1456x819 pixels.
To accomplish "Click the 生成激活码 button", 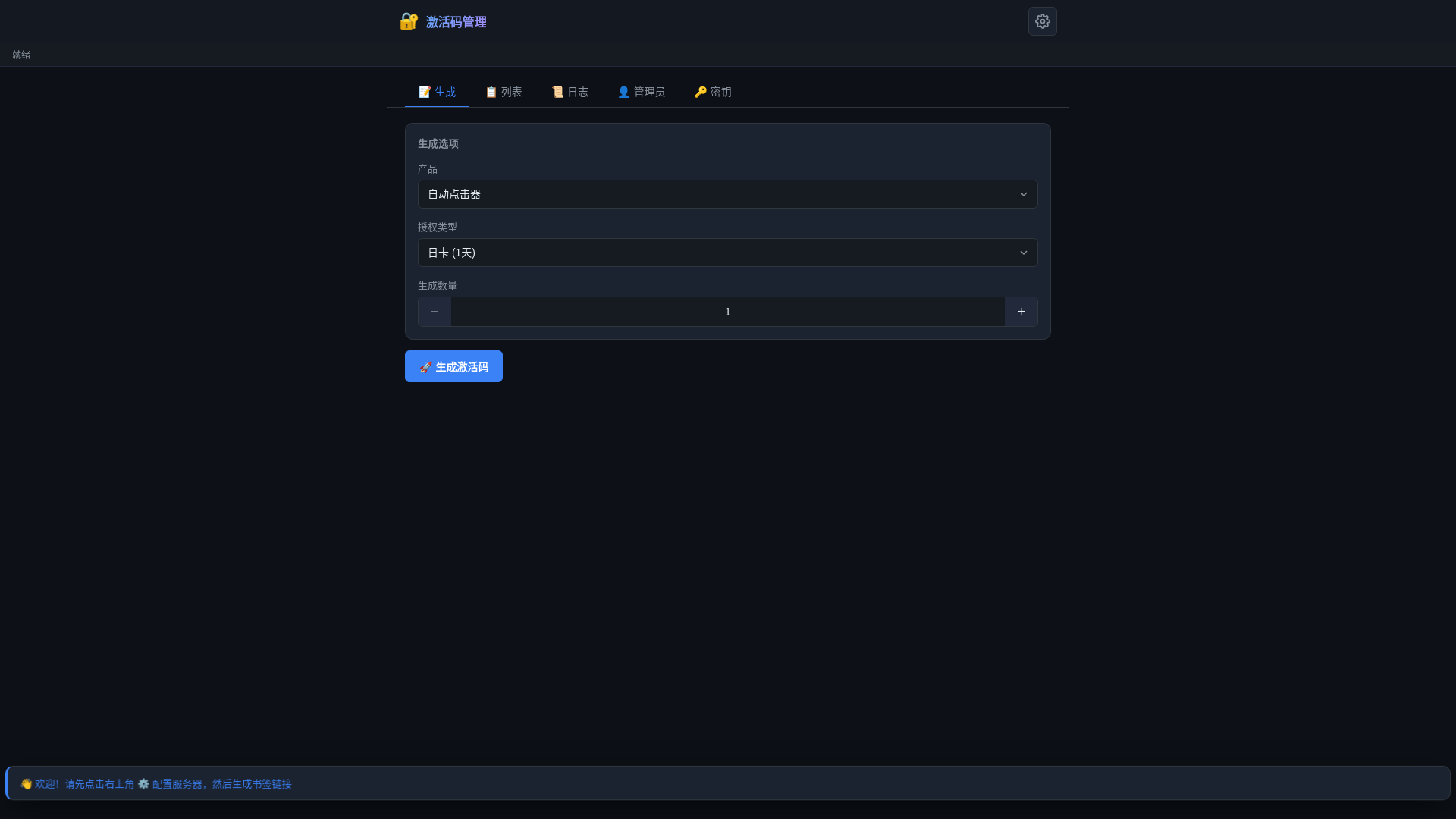I will (453, 366).
